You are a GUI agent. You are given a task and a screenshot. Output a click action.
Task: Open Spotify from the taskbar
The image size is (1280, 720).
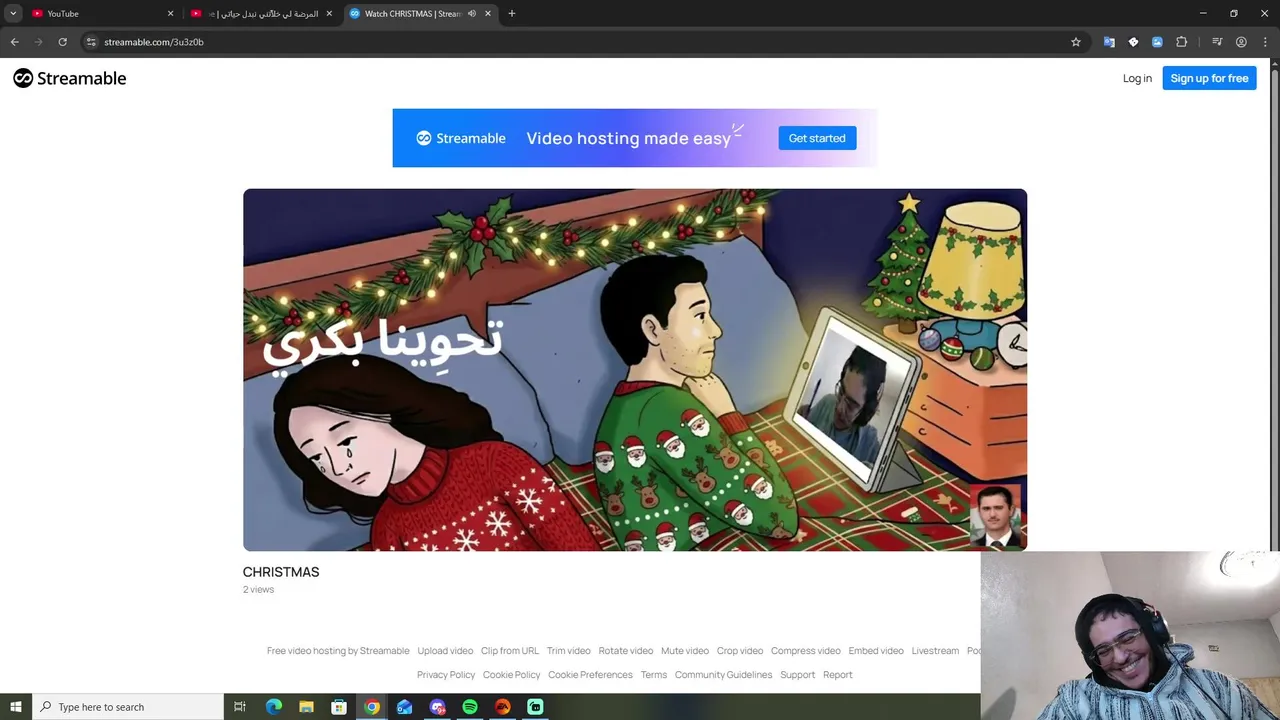[x=470, y=707]
